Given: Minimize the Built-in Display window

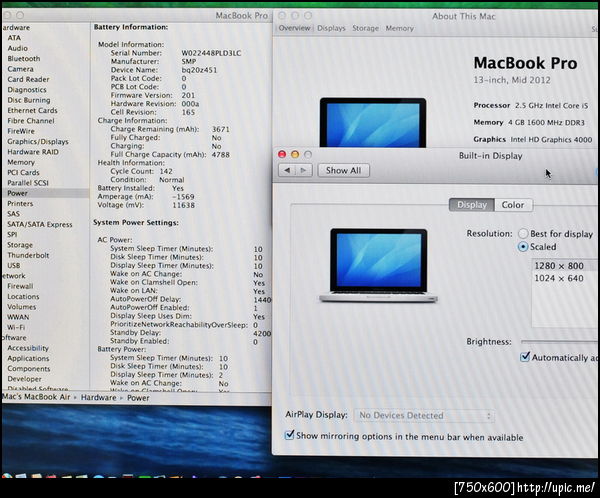Looking at the screenshot, I should pyautogui.click(x=295, y=154).
